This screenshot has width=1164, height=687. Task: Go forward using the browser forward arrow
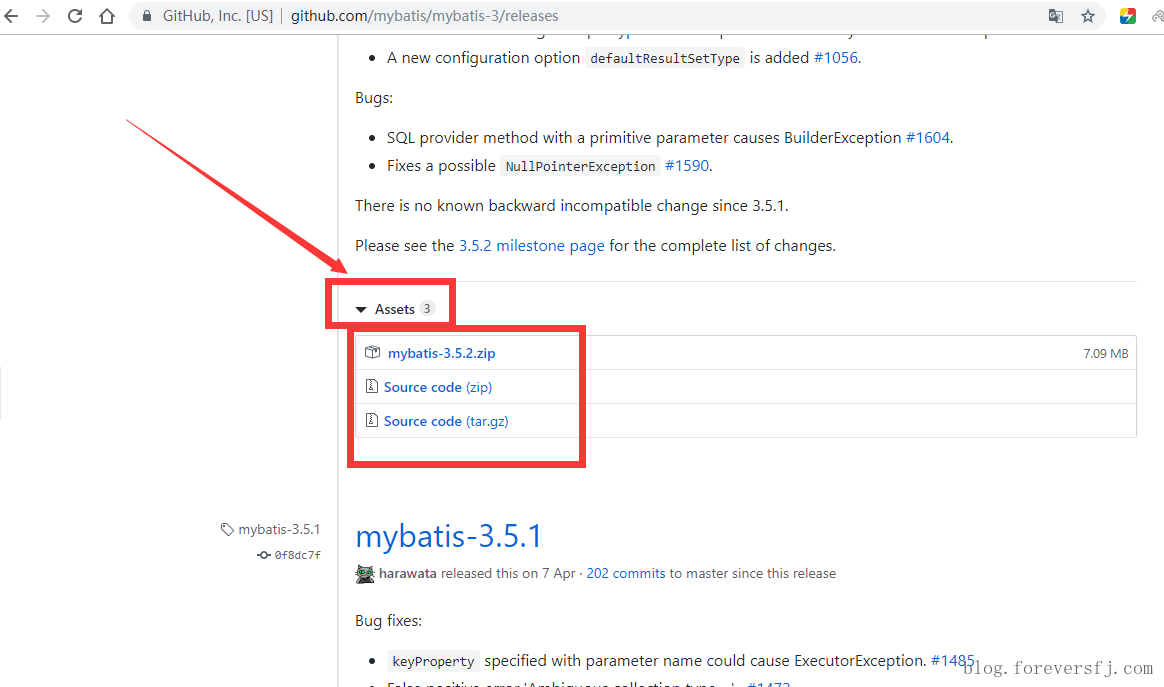pos(43,16)
